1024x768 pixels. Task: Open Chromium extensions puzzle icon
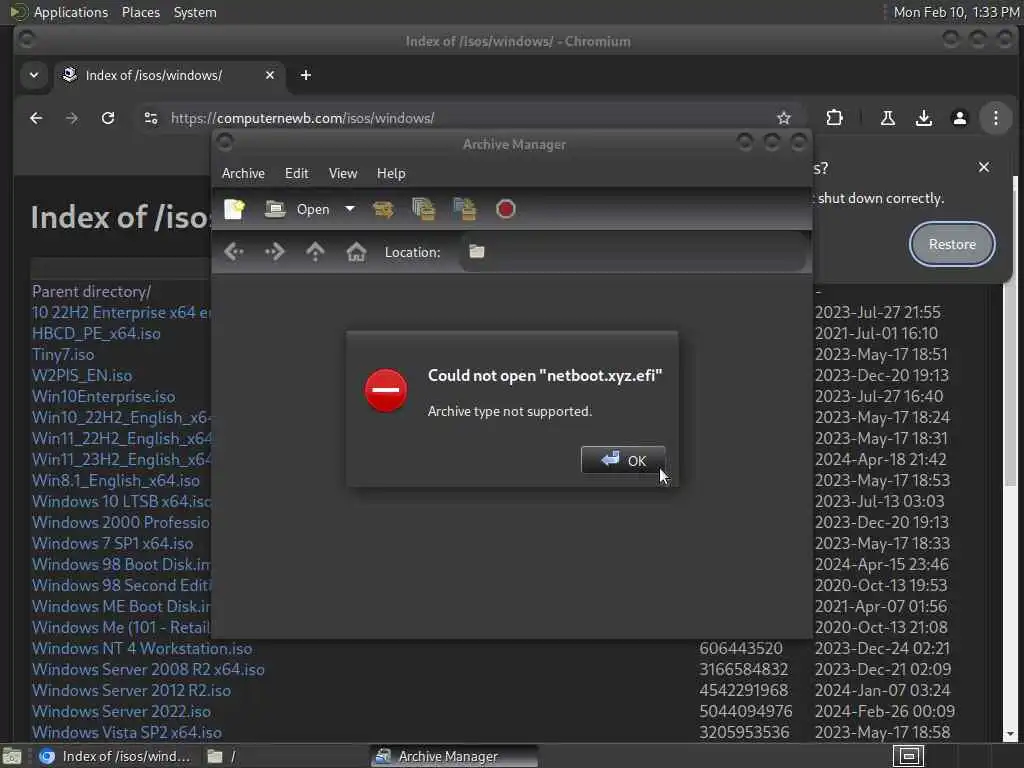(834, 118)
